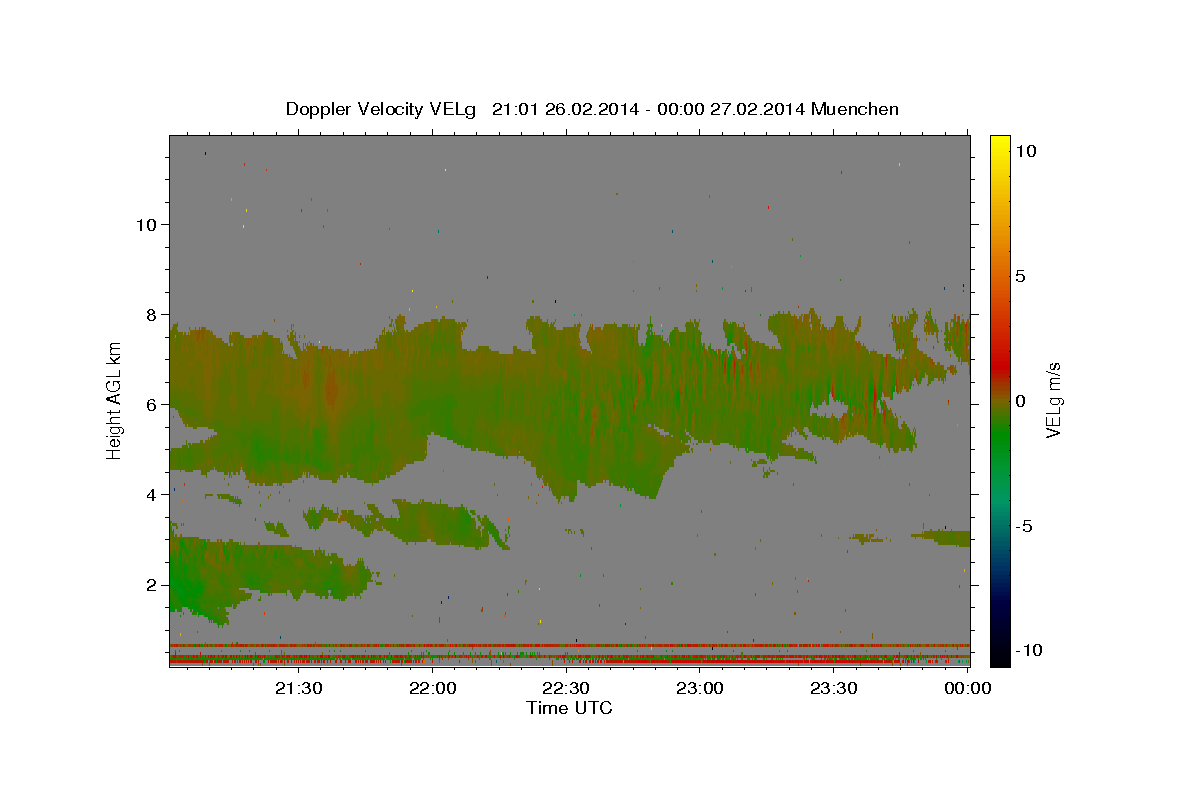
Task: Click the 21:30 time tick label
Action: (299, 688)
